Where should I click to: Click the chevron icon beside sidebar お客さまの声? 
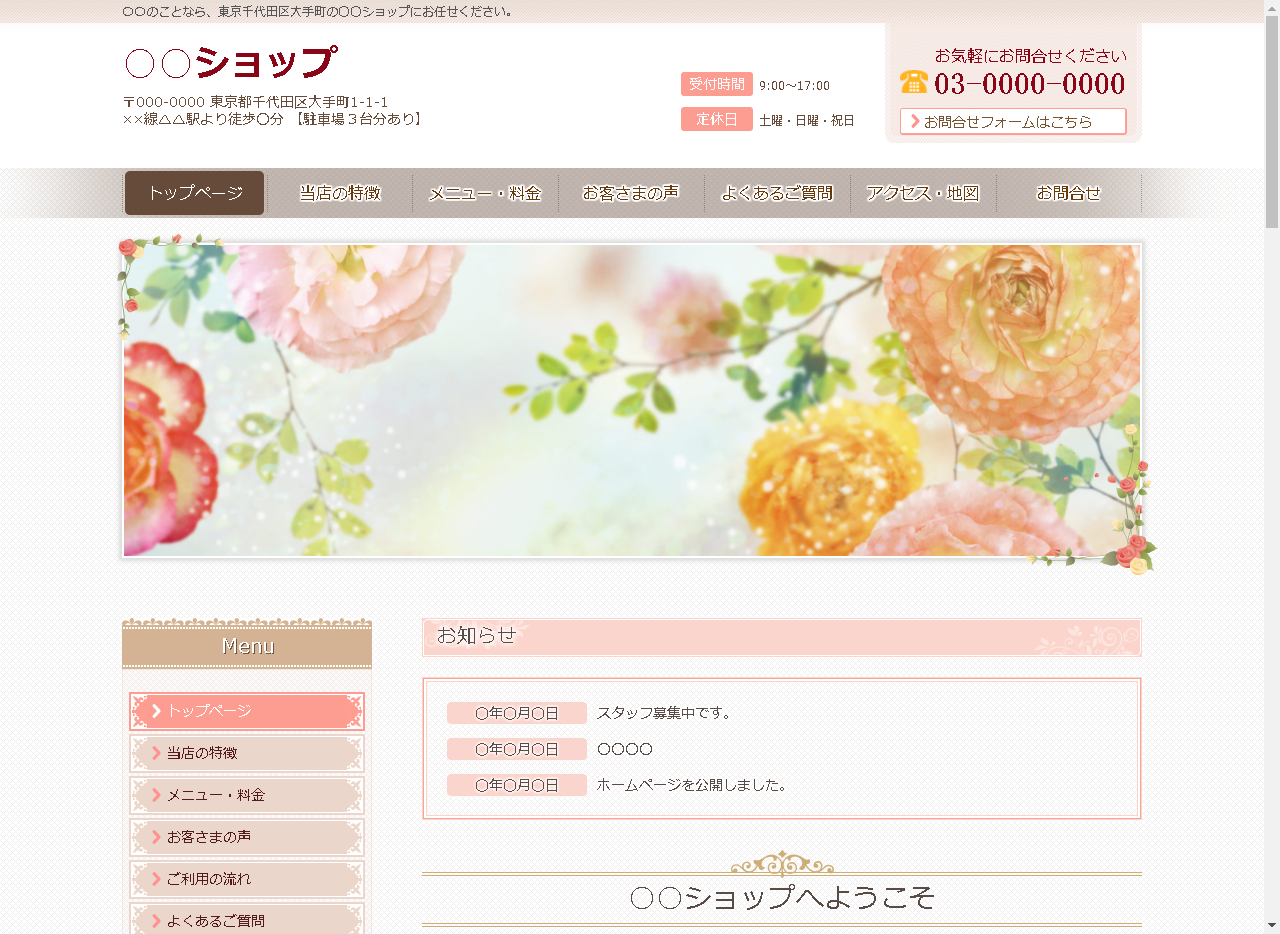(x=156, y=837)
